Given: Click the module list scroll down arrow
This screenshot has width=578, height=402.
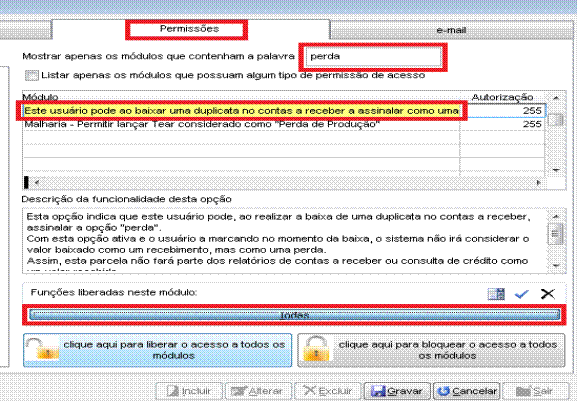Looking at the screenshot, I should point(556,170).
